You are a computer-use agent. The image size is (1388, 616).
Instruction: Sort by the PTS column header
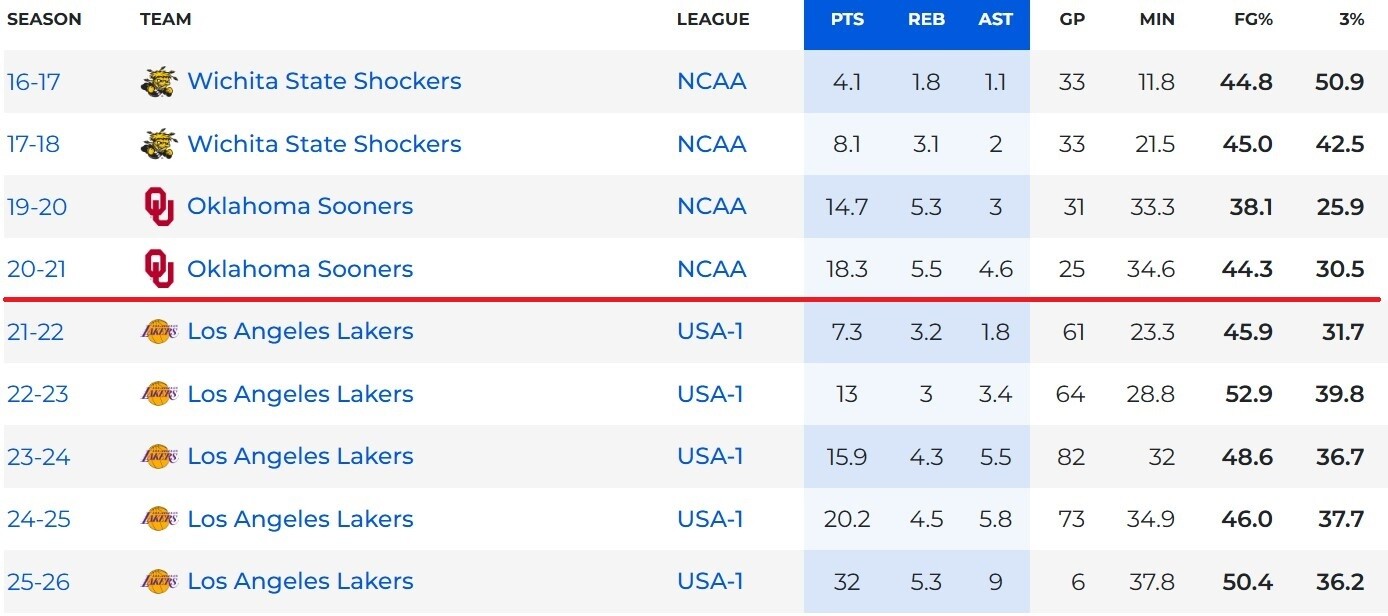(847, 19)
